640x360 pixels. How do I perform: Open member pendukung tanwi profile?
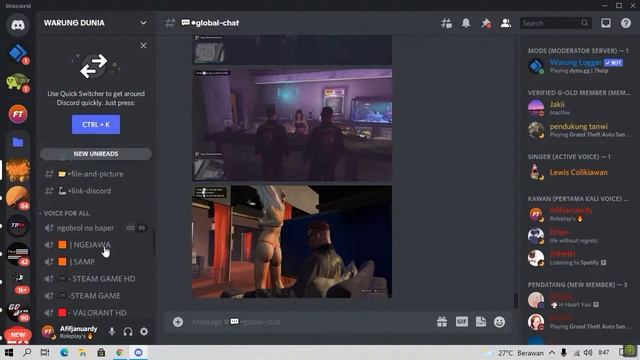pyautogui.click(x=580, y=130)
